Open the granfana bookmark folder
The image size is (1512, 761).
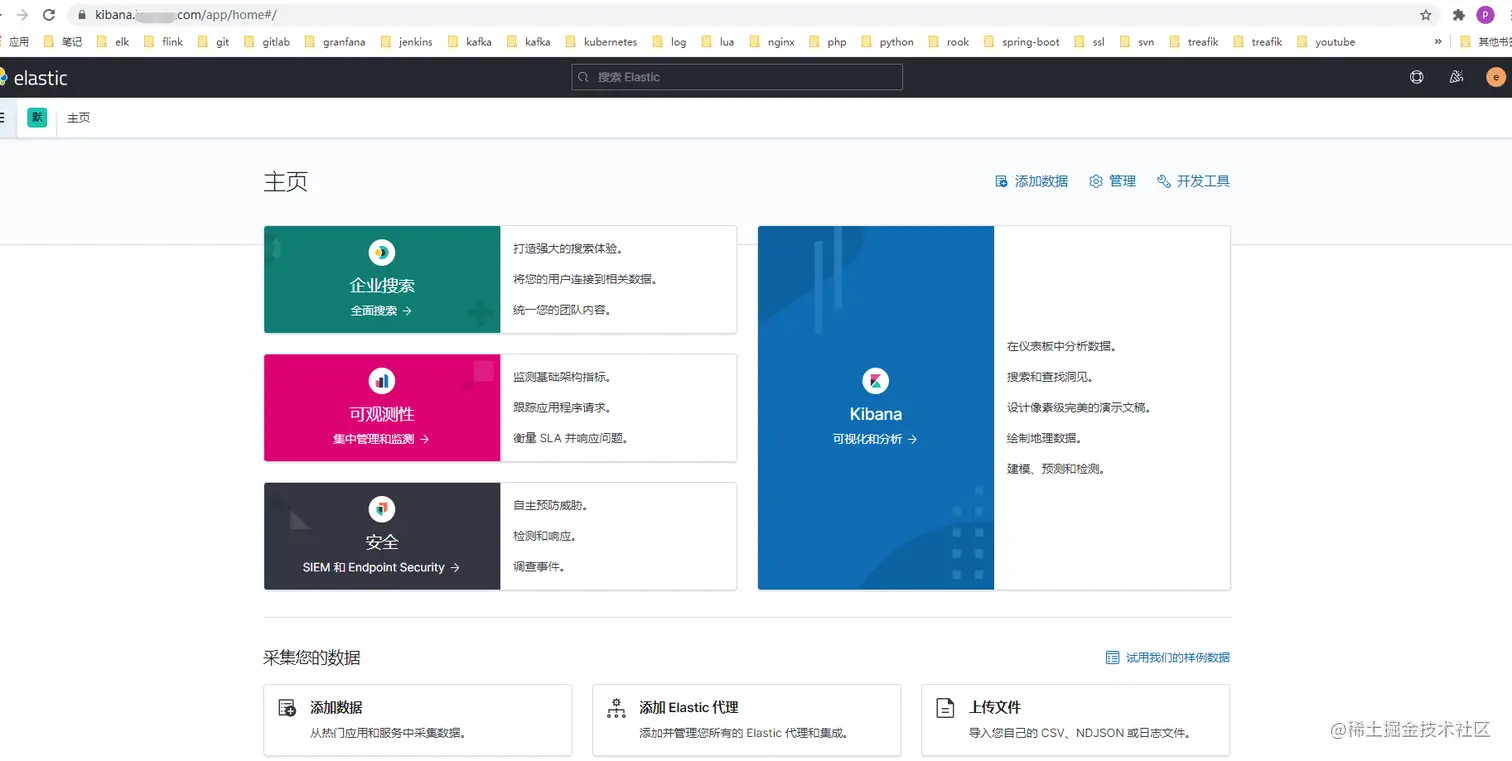(x=335, y=42)
